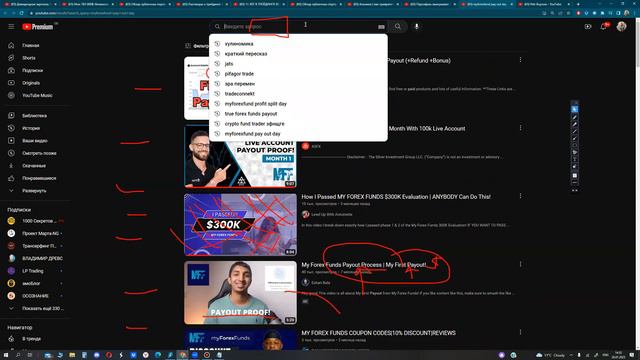Open video titled How I Passed MY FOREX FUNDS $300K

click(396, 197)
